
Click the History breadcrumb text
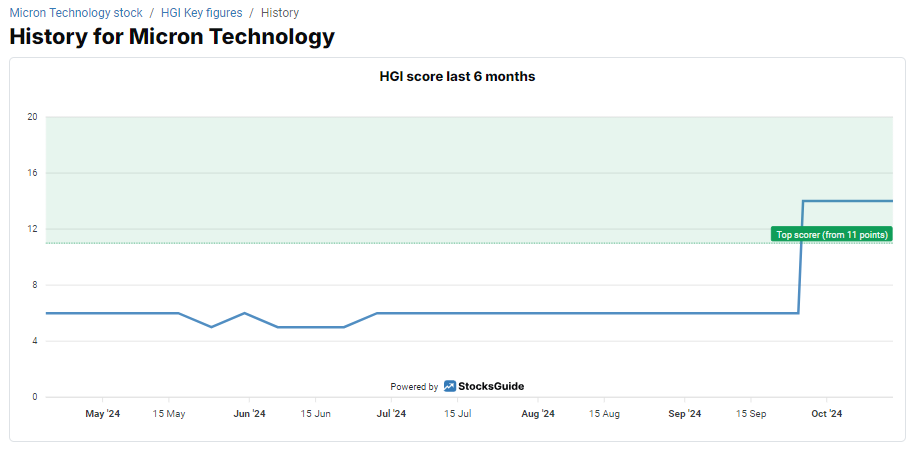pos(280,12)
